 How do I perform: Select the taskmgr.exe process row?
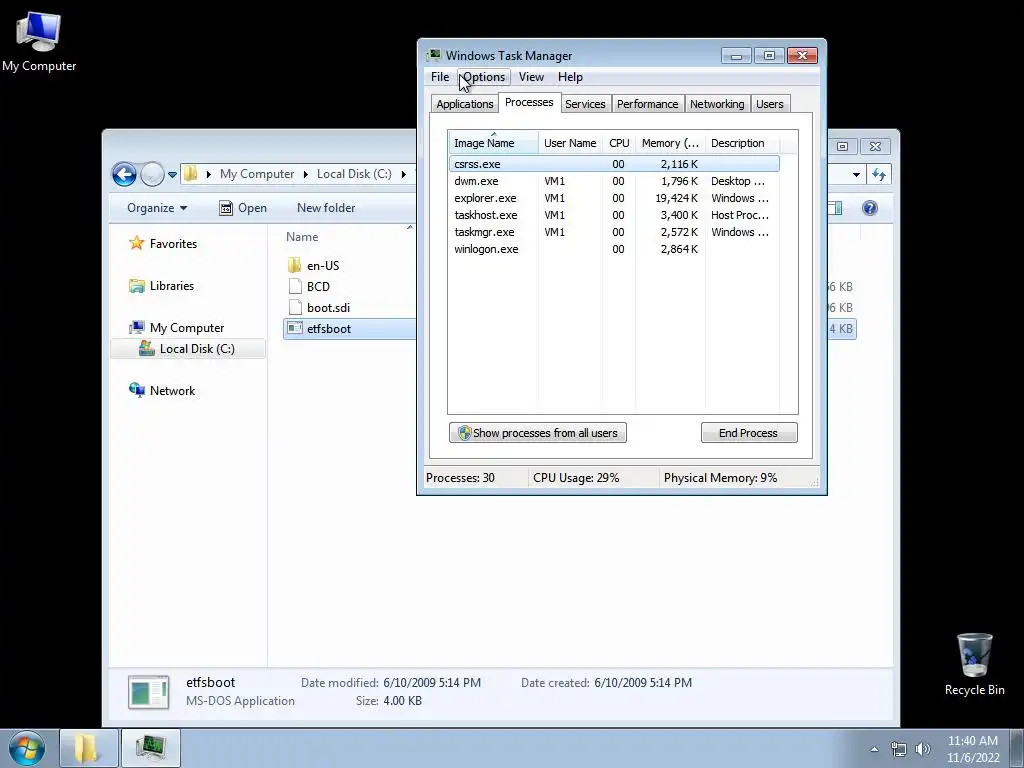coord(614,232)
